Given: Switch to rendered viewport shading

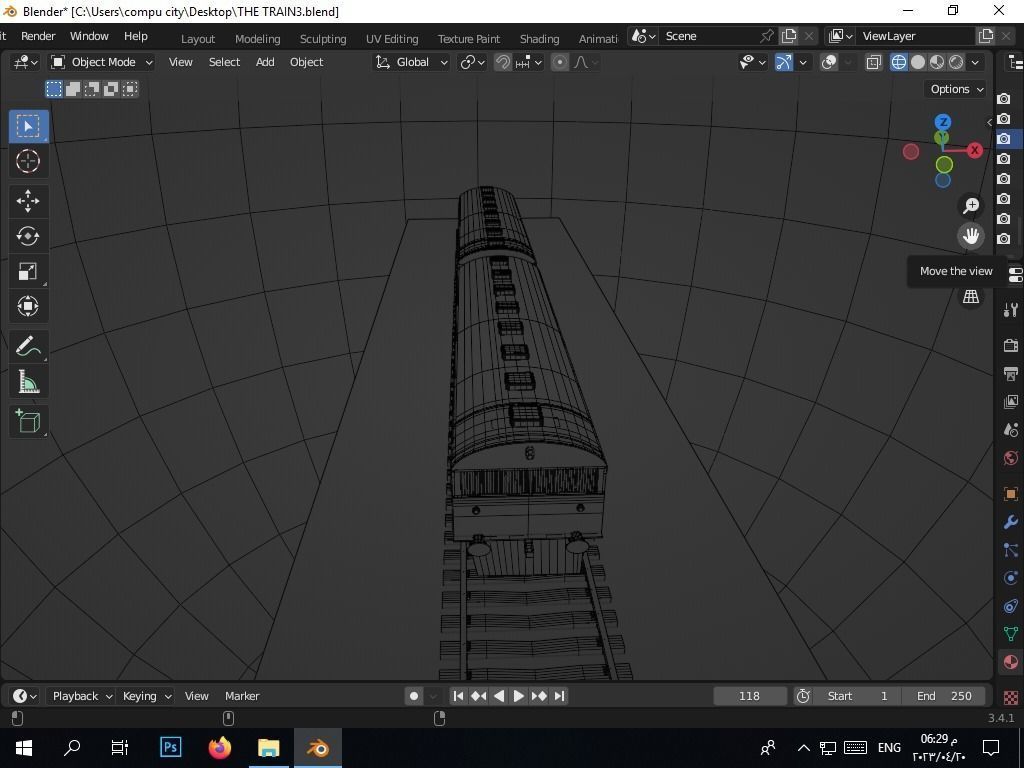Looking at the screenshot, I should pyautogui.click(x=955, y=62).
